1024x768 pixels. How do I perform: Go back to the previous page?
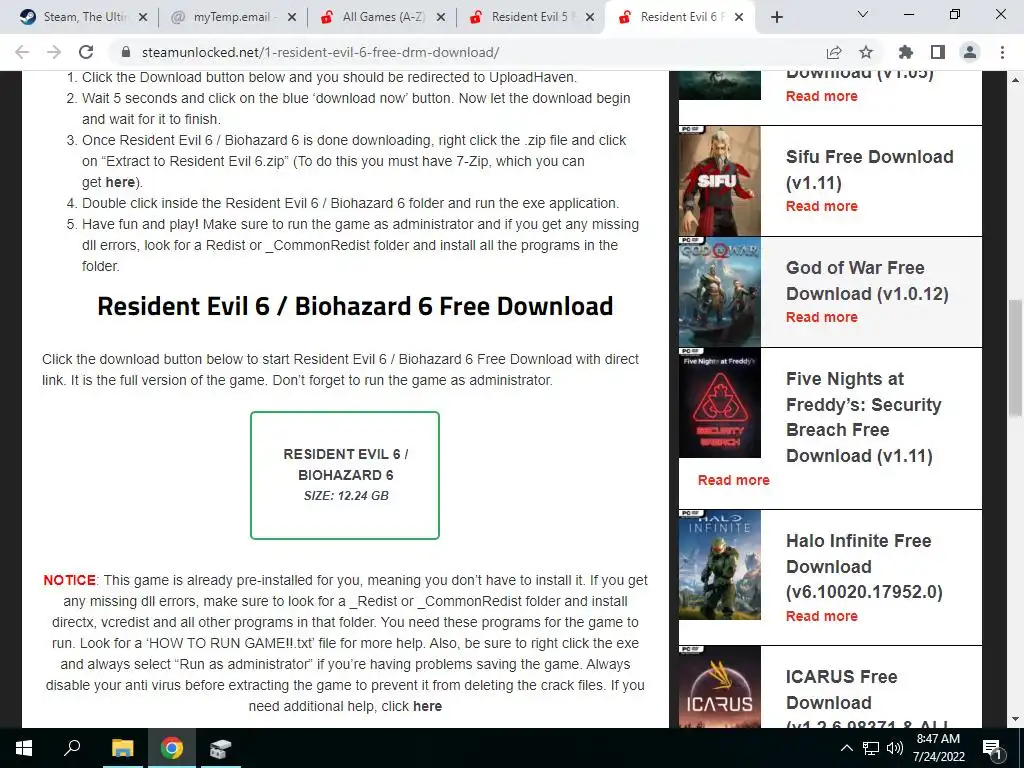pos(22,52)
